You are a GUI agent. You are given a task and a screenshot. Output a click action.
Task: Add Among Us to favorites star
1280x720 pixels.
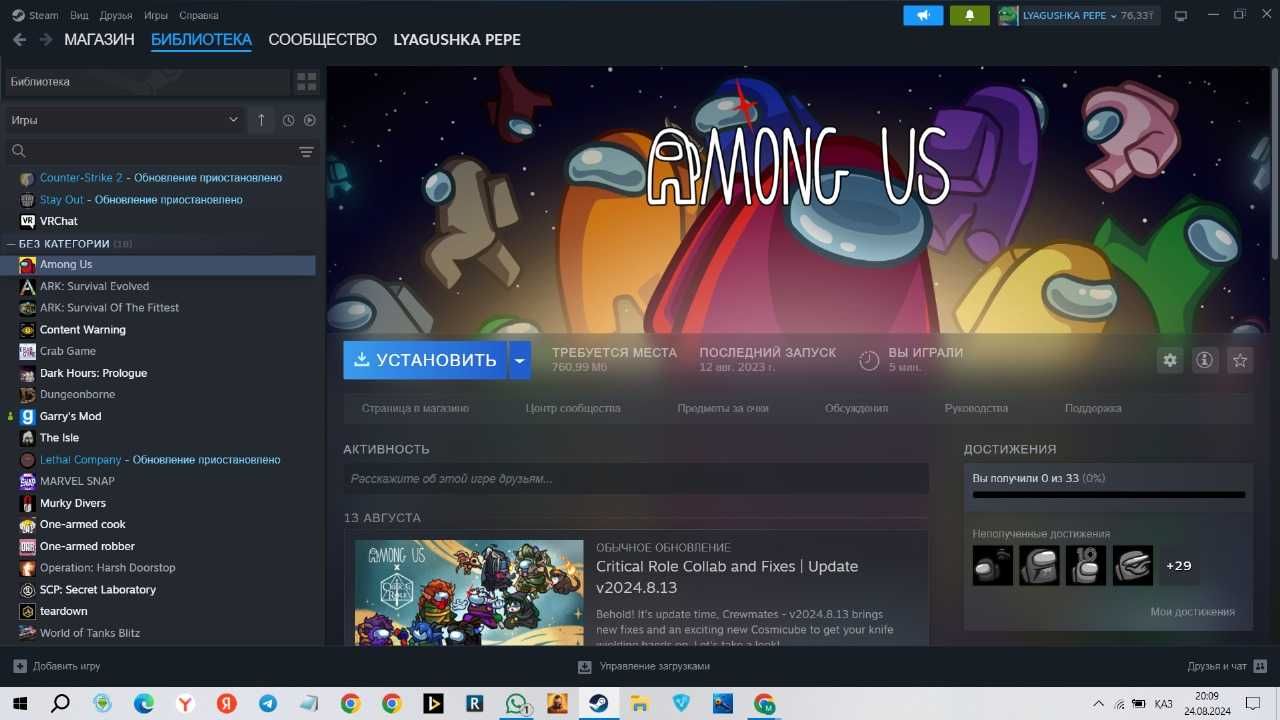tap(1240, 360)
